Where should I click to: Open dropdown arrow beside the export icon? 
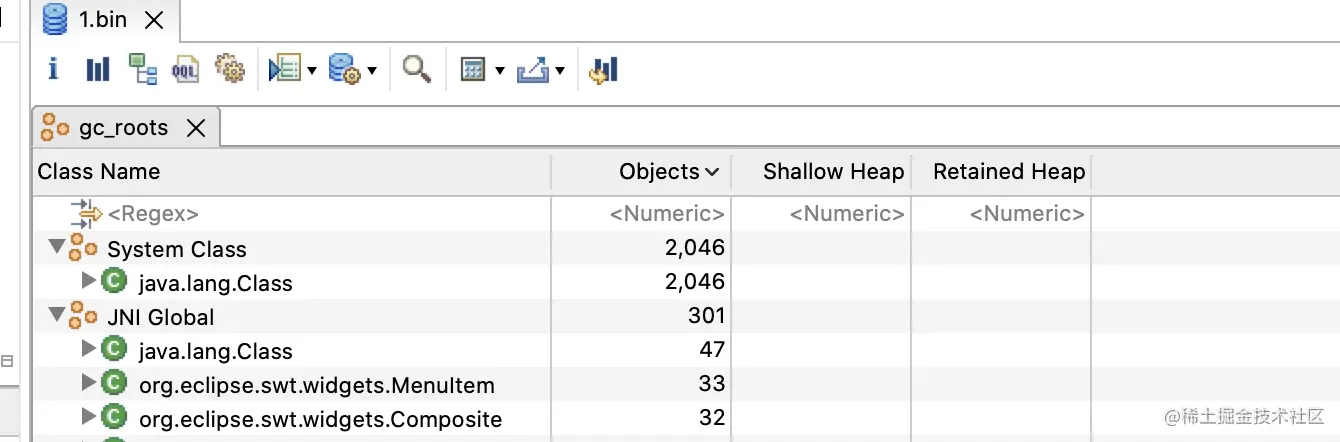point(560,70)
